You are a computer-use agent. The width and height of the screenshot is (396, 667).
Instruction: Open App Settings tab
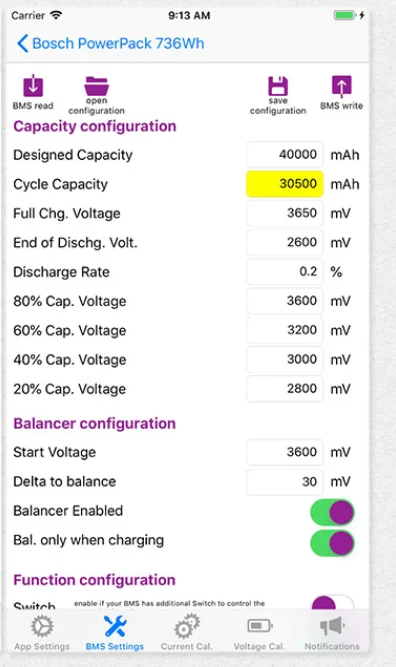click(x=42, y=633)
